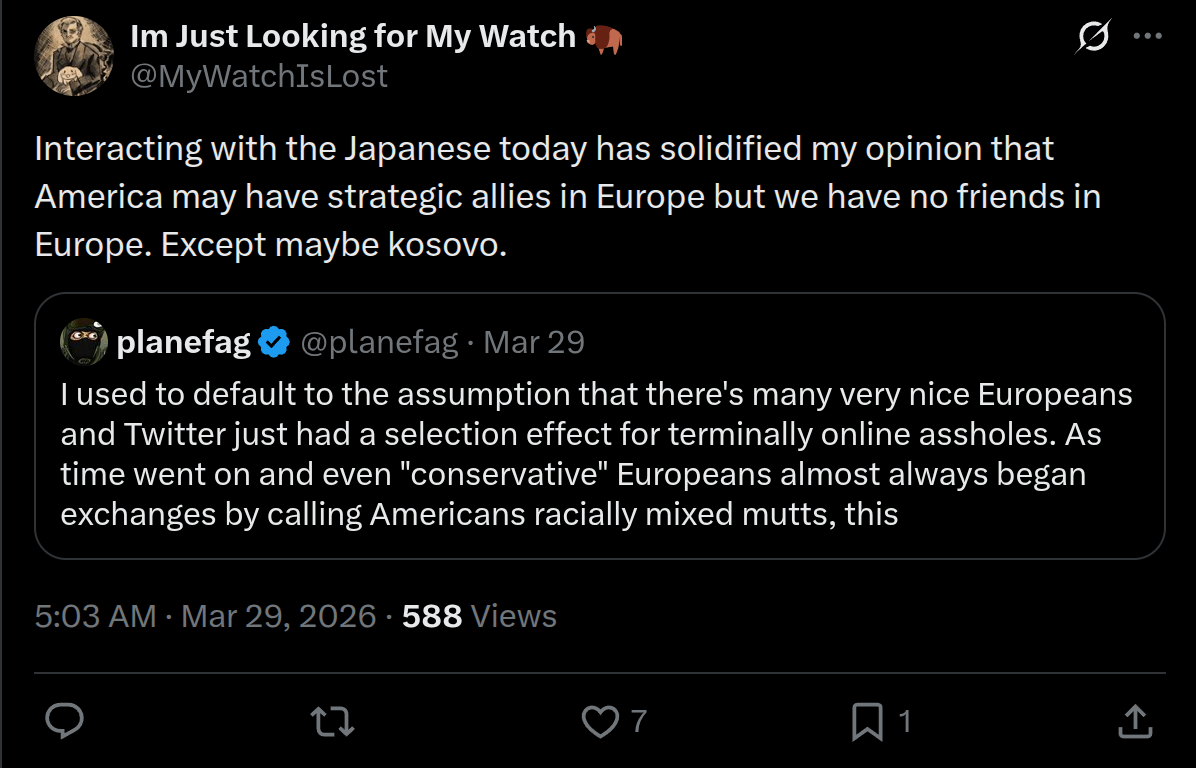
Task: Click the 588 Views count
Action: [x=479, y=616]
